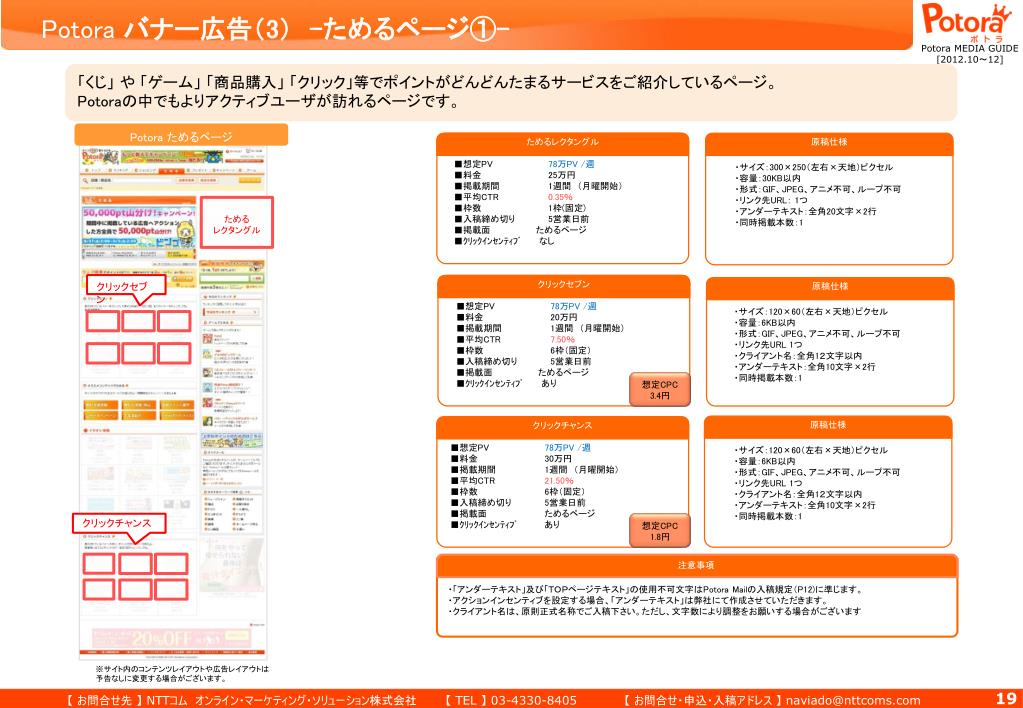
Task: Click the Potora logo in the header
Action: [x=966, y=22]
